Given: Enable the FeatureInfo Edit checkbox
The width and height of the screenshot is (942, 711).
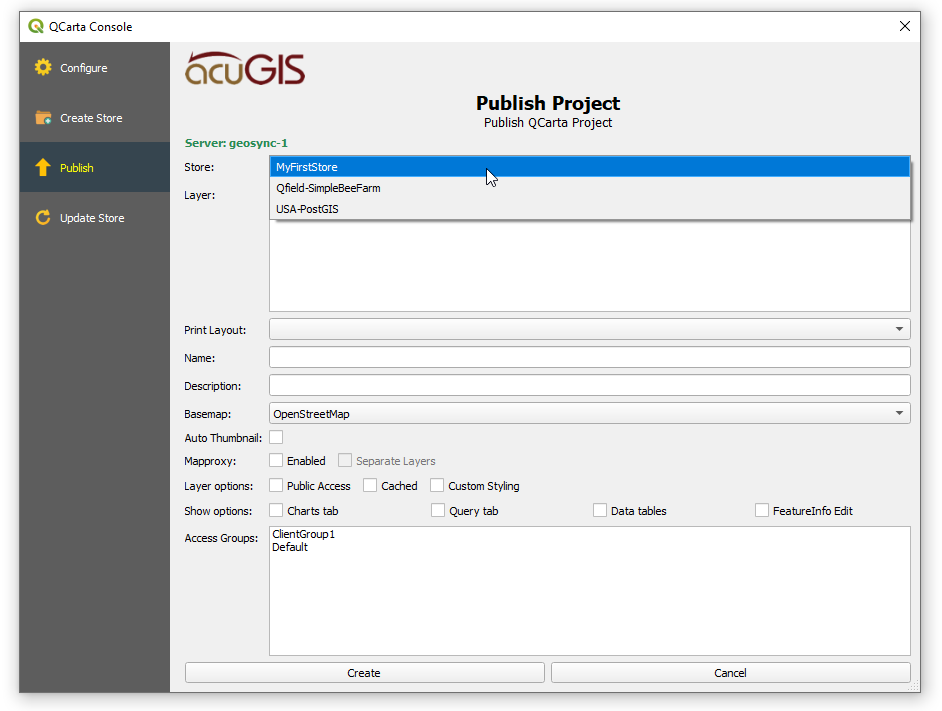Looking at the screenshot, I should click(x=762, y=511).
